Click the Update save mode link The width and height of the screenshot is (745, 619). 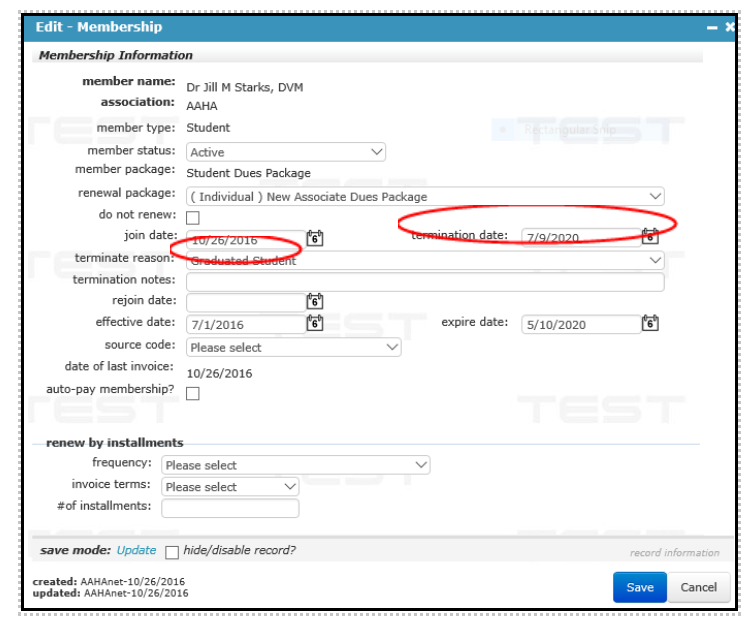136,551
